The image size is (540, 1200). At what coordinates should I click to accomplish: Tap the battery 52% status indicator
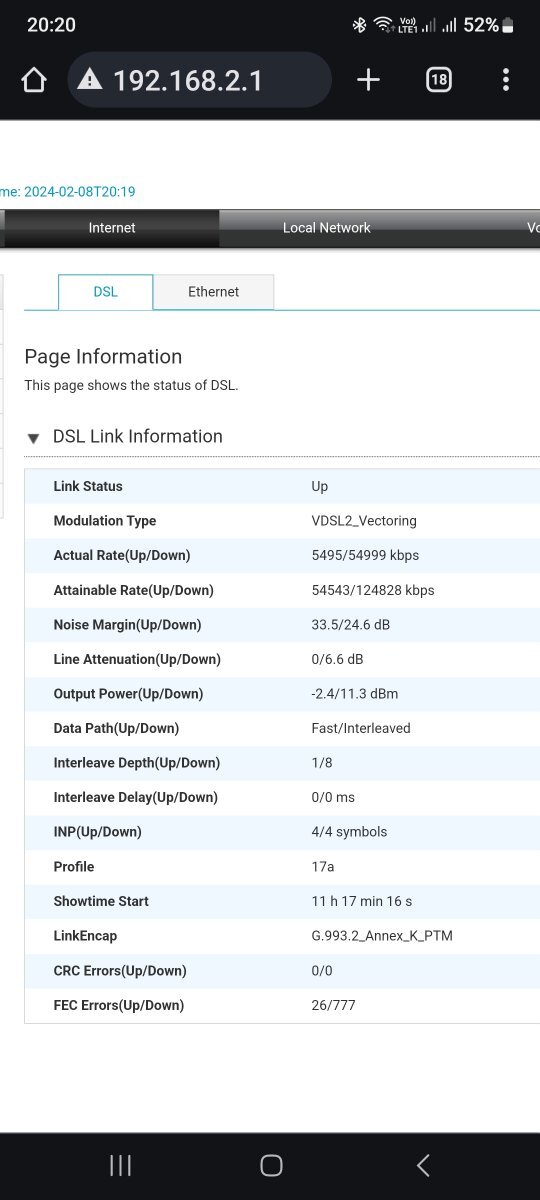click(490, 25)
